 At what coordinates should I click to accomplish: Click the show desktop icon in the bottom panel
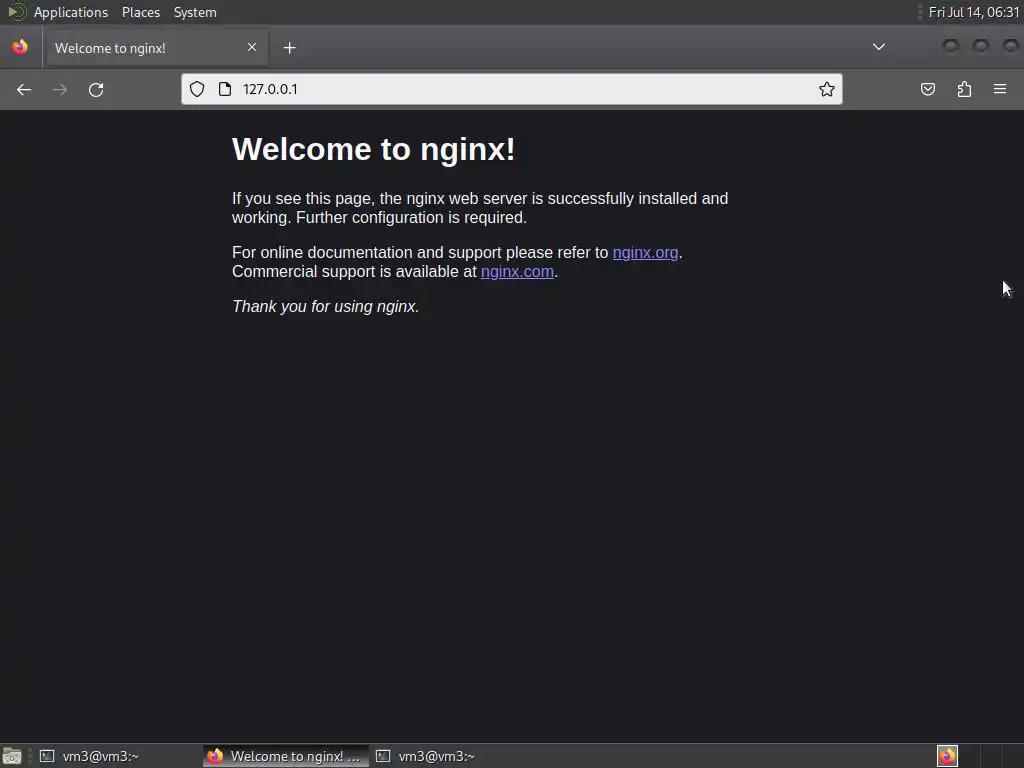point(12,756)
